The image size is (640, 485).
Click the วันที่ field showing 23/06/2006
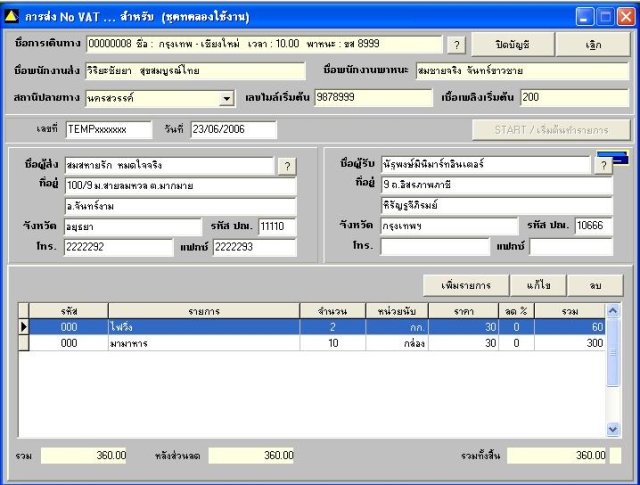(x=233, y=130)
